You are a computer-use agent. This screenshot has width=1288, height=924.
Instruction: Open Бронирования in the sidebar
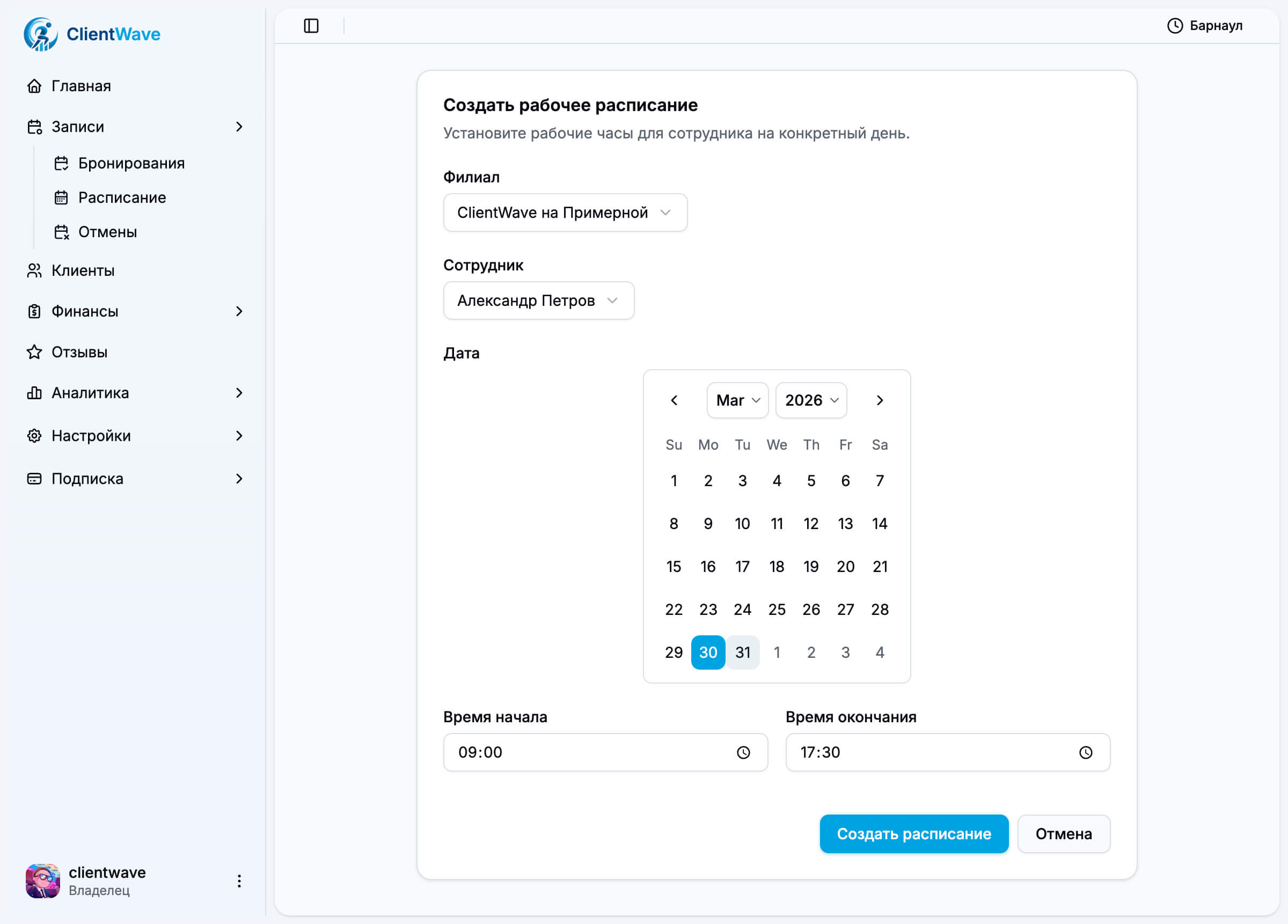(131, 164)
